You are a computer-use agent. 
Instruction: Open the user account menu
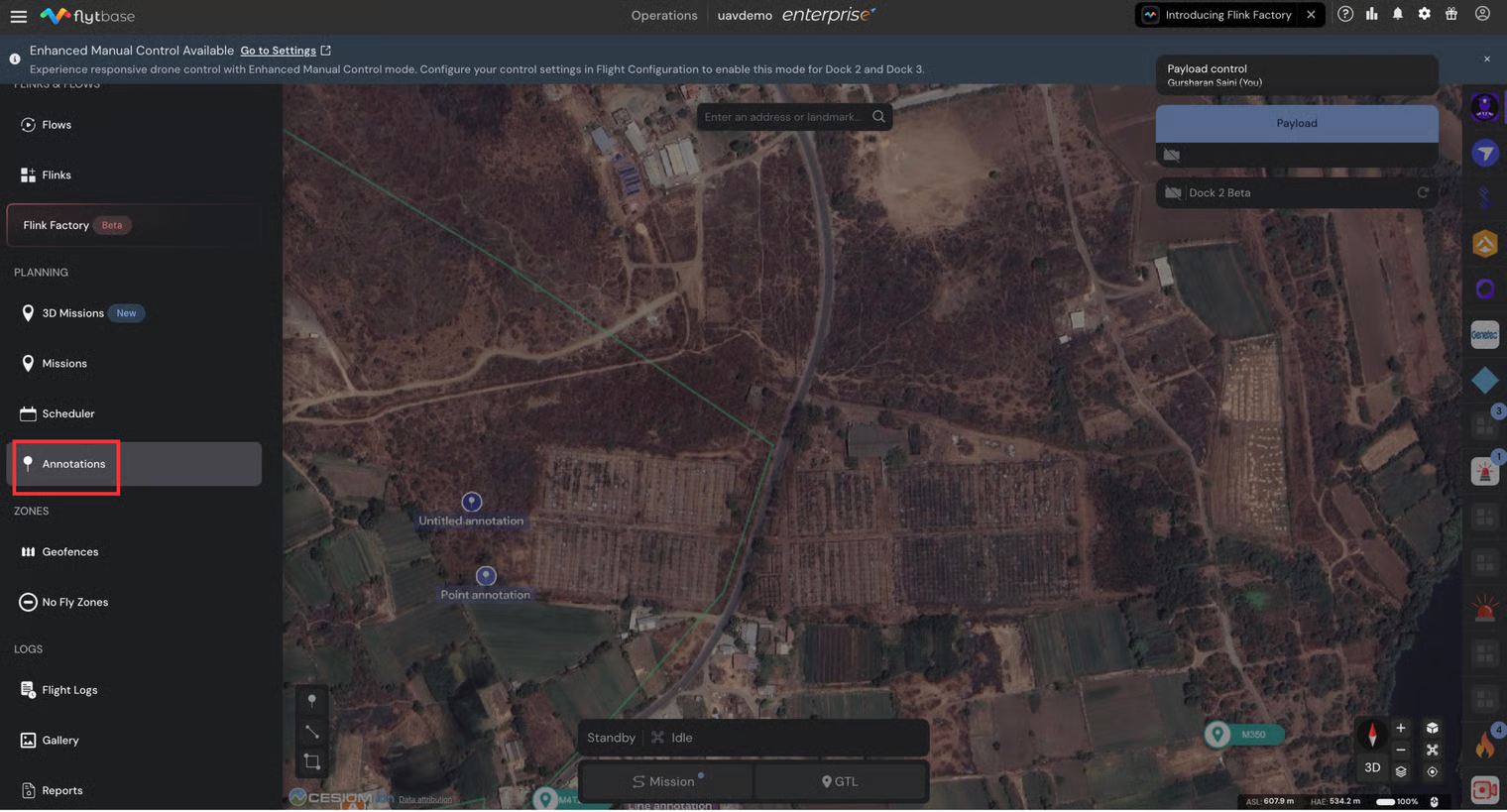click(x=1482, y=14)
